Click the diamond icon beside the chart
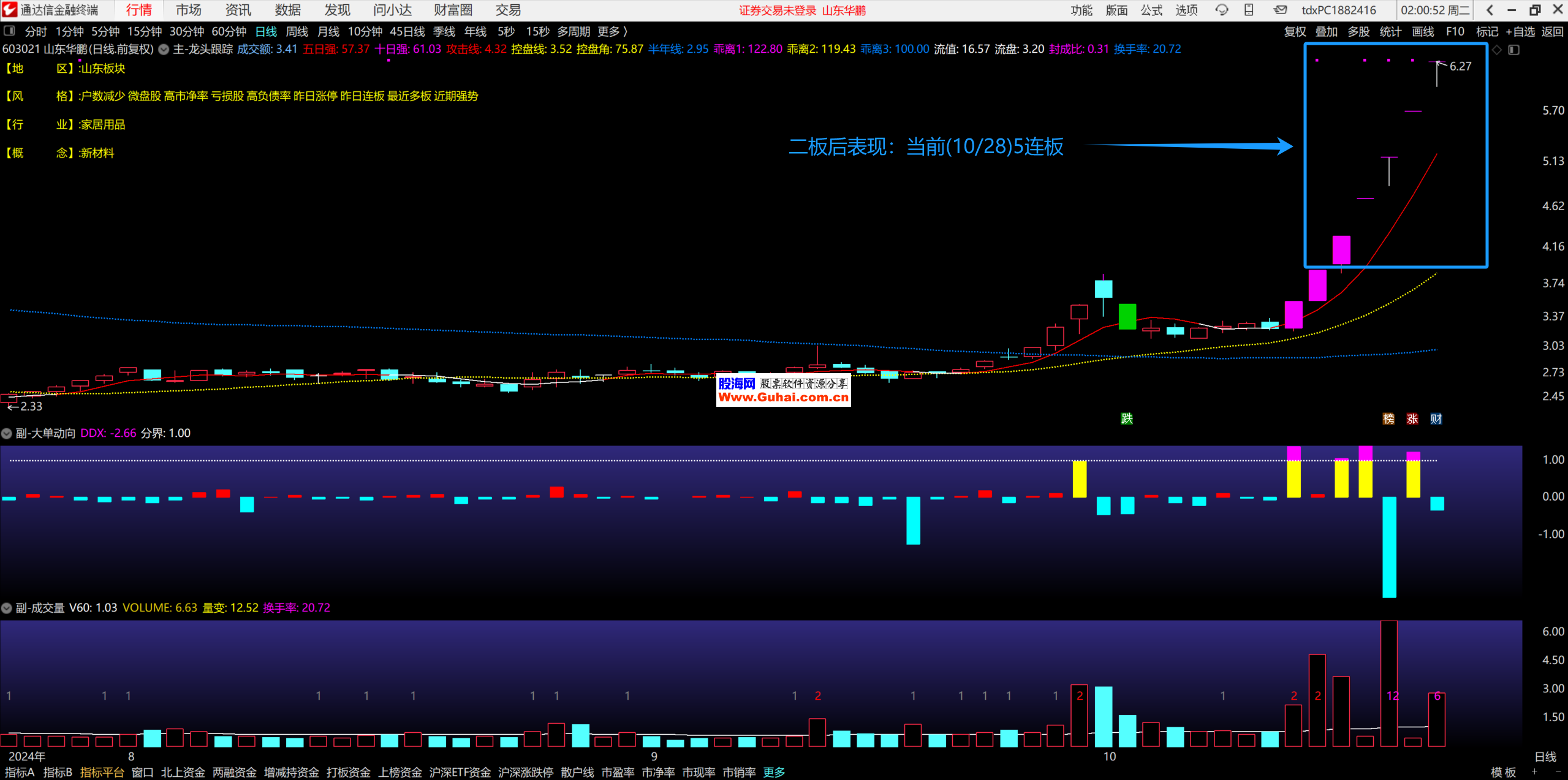The image size is (1568, 780). 1497,50
